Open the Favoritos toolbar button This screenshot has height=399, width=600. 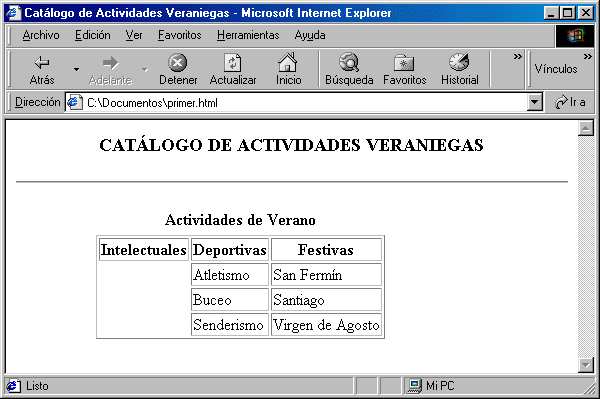tap(404, 69)
